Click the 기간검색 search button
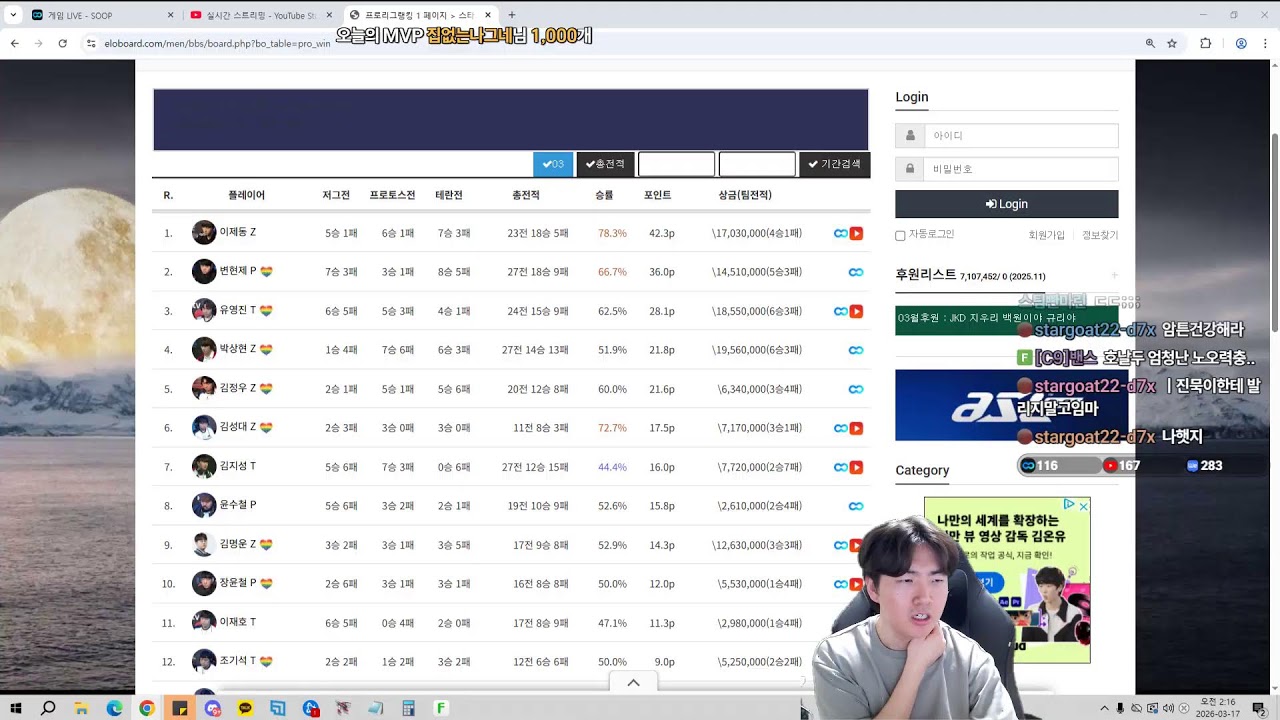The image size is (1280, 720). [834, 164]
